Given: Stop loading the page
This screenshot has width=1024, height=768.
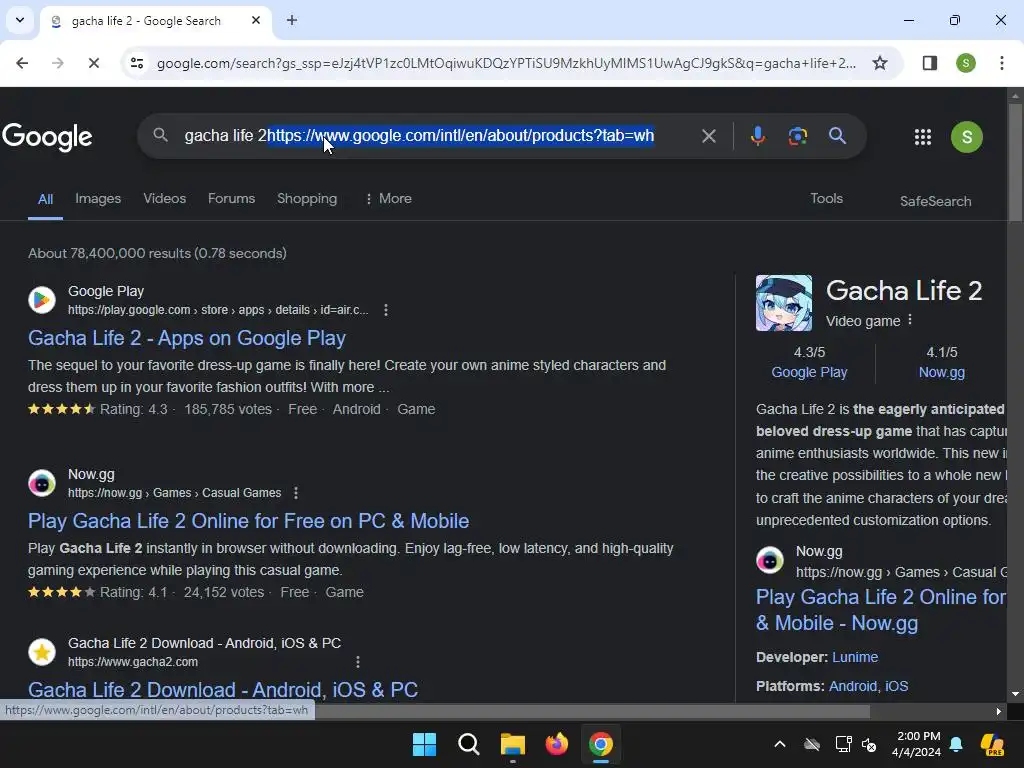Looking at the screenshot, I should tap(93, 63).
